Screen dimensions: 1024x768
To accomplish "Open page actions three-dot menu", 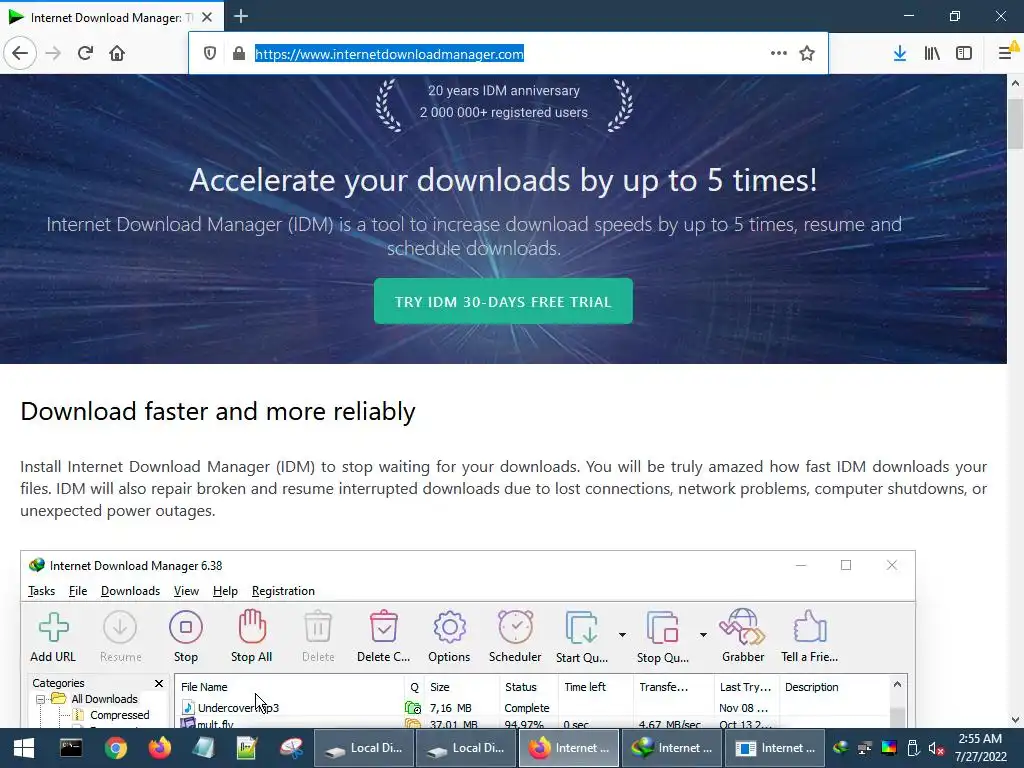I will coord(778,53).
